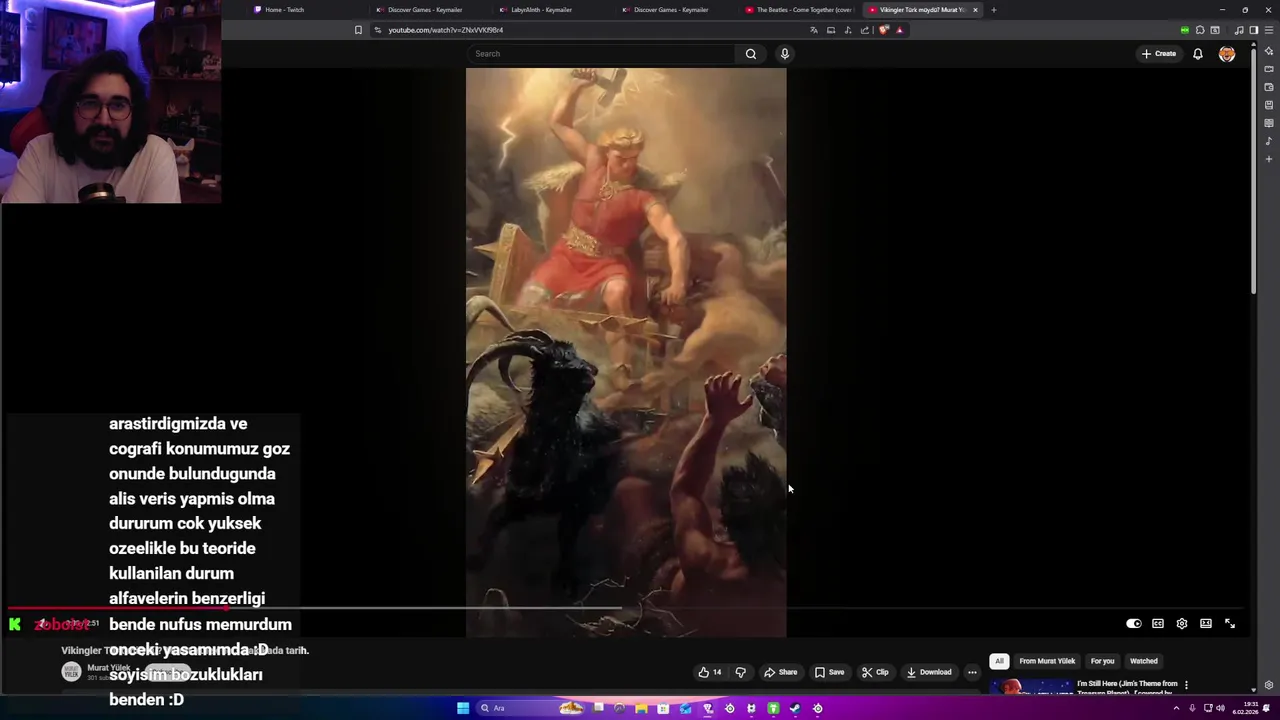The width and height of the screenshot is (1280, 720).
Task: Show hidden system tray icons chevron
Action: coord(1176,708)
